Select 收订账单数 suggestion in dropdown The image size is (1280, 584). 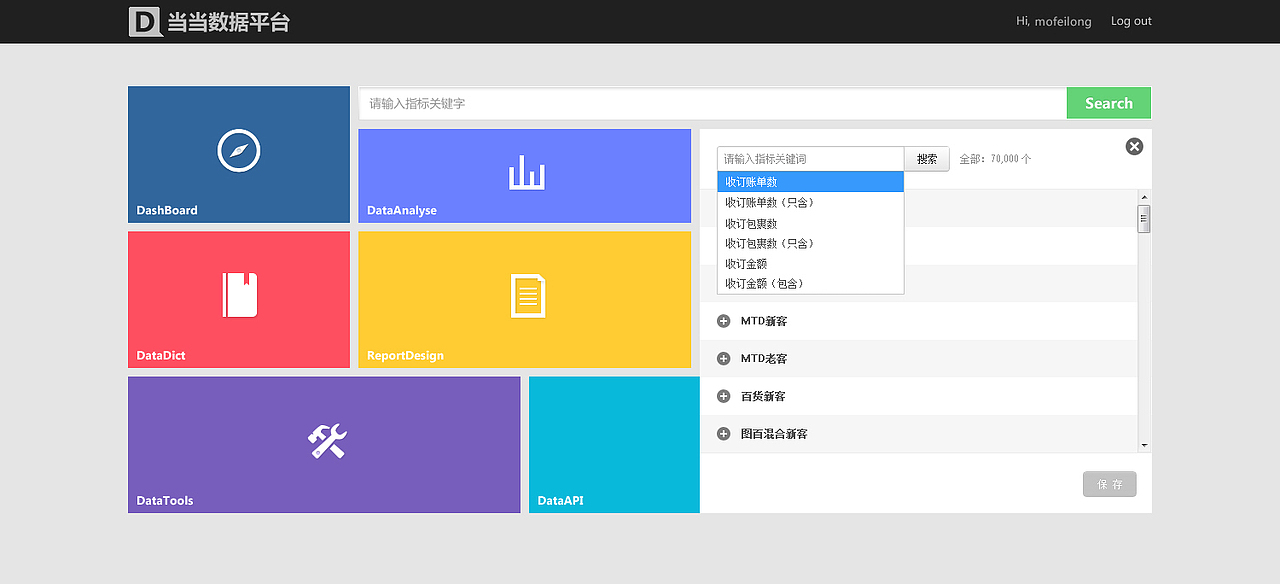coord(810,182)
